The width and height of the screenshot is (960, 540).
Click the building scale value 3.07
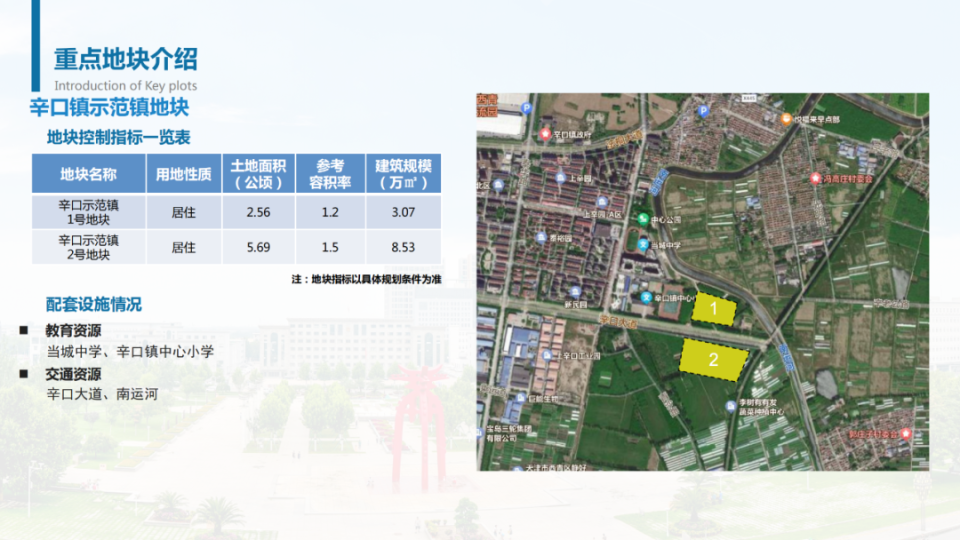pos(403,212)
